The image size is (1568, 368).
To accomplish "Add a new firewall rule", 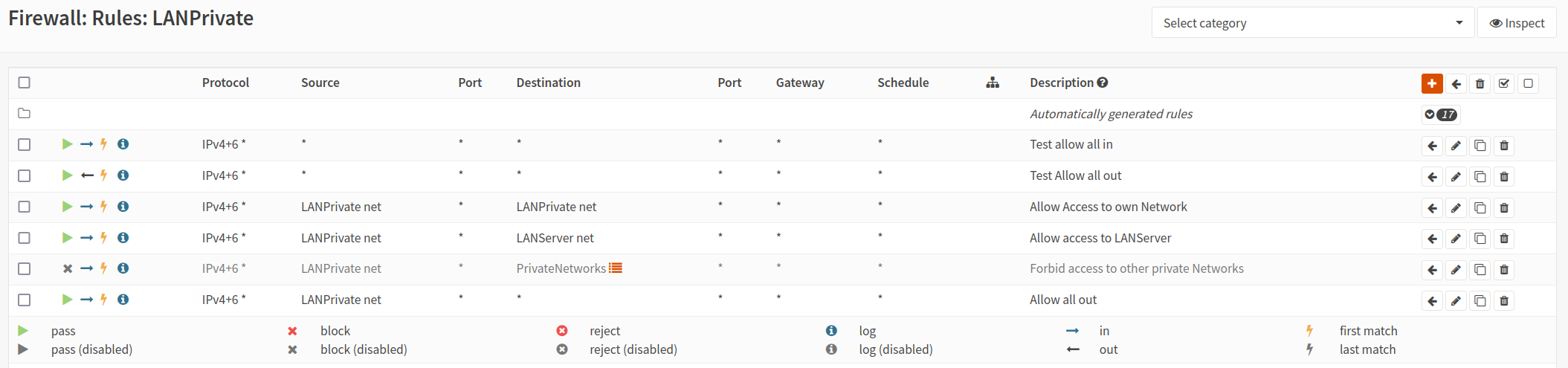I will click(x=1431, y=84).
